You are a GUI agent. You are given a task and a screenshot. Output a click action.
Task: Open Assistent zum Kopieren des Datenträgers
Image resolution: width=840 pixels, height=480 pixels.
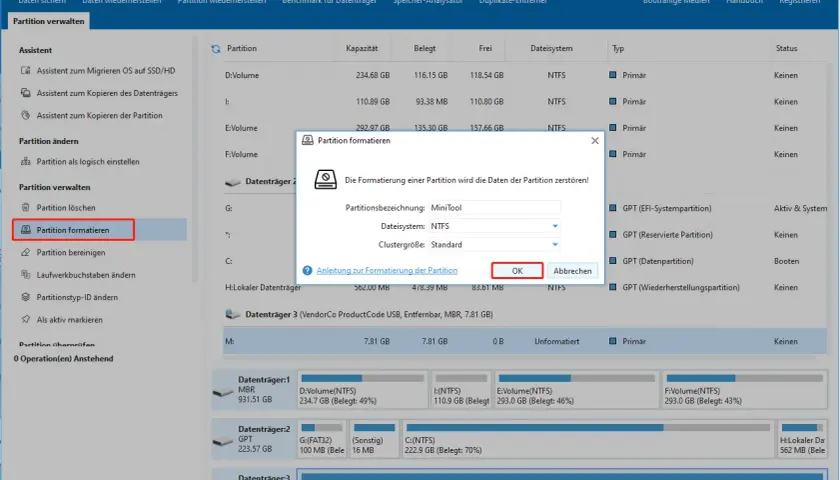(x=107, y=93)
